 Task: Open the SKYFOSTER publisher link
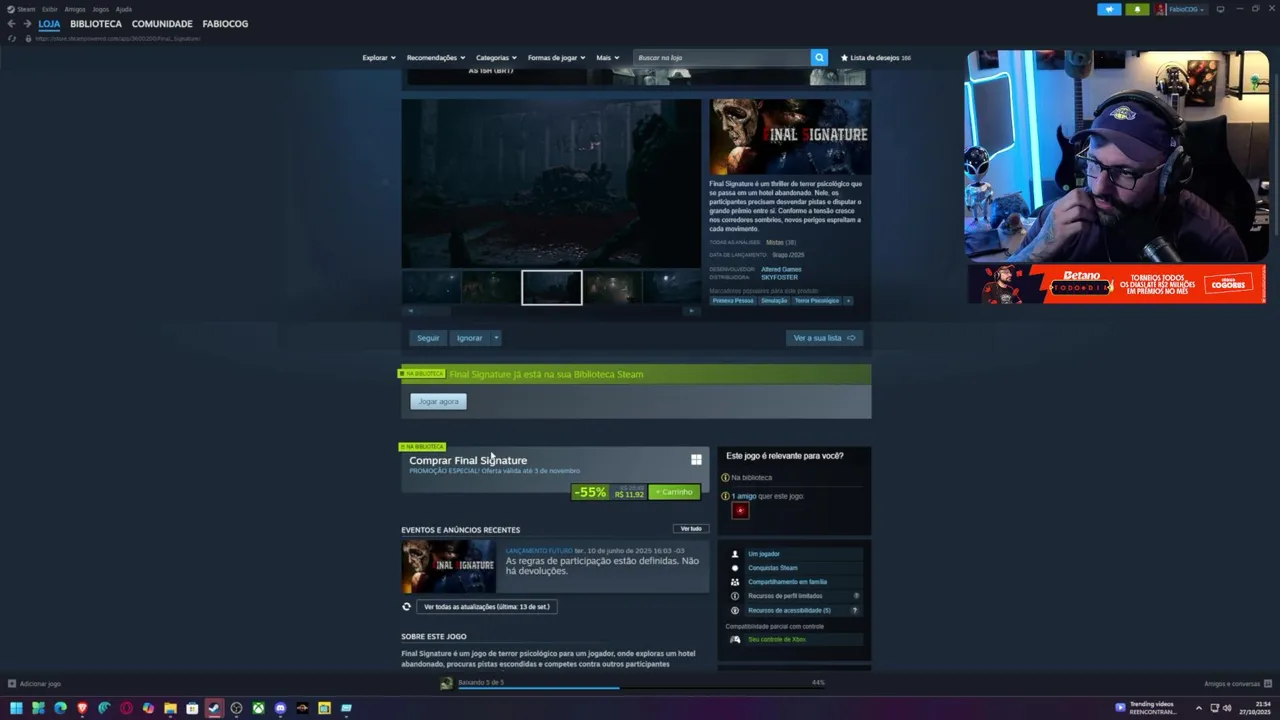click(x=779, y=277)
